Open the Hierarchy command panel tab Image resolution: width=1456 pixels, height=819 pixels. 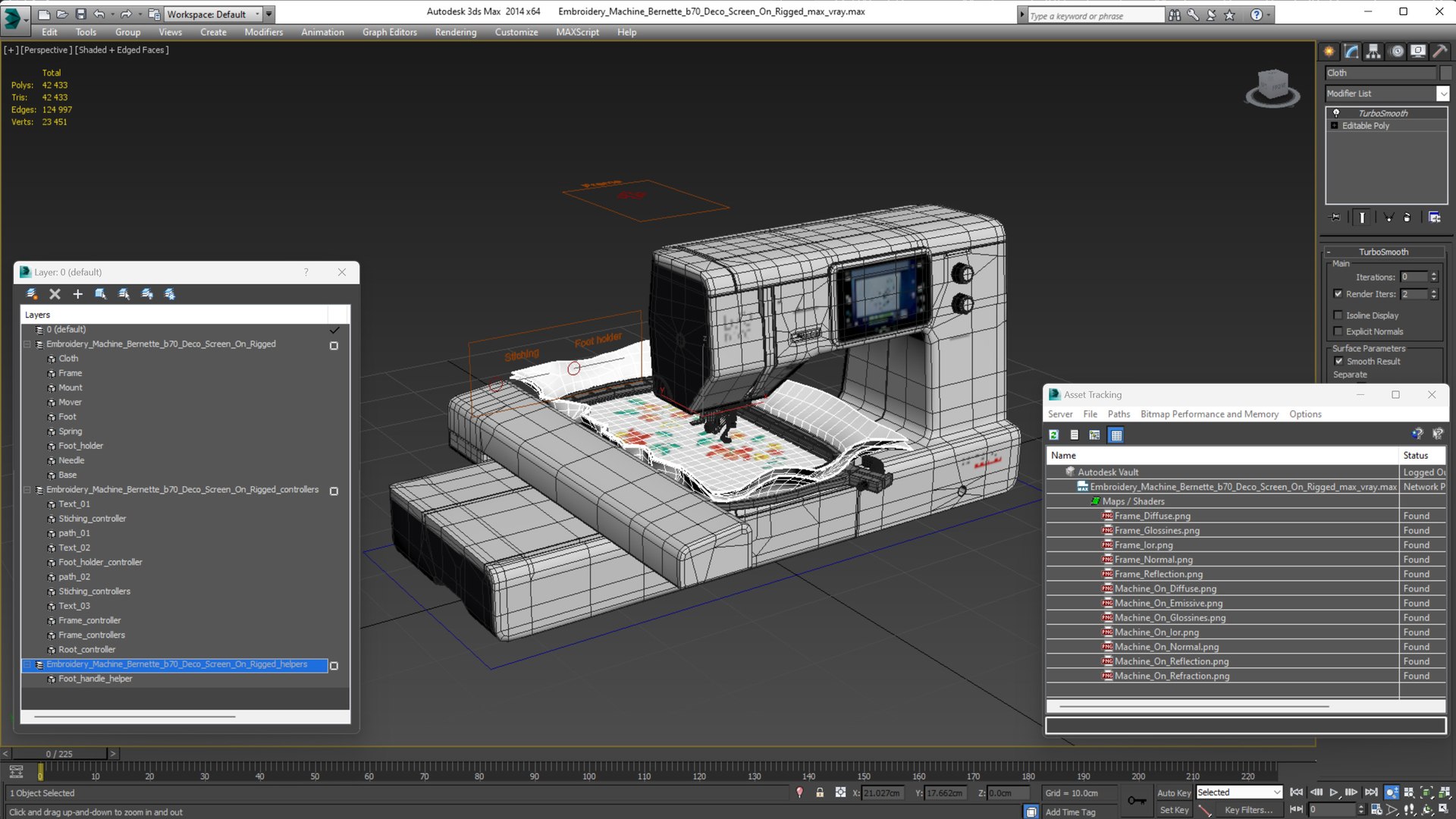coord(1373,51)
